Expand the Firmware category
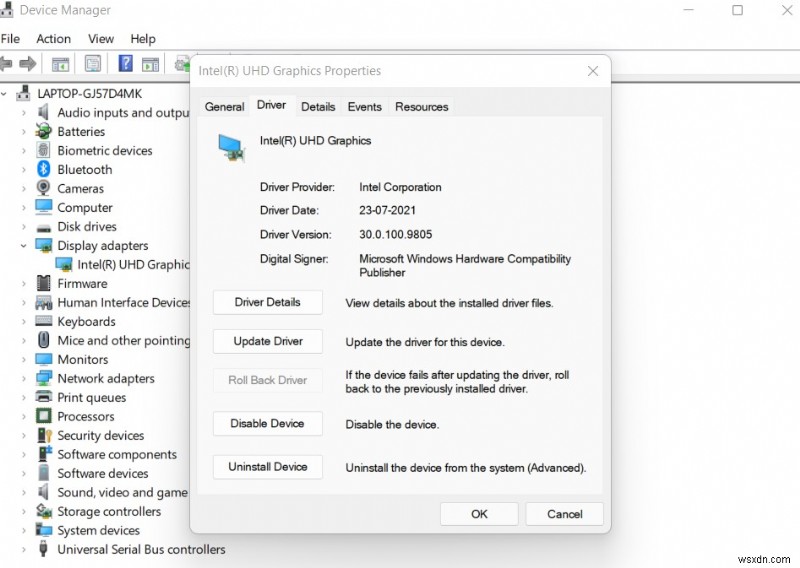The height and width of the screenshot is (568, 800). click(x=23, y=283)
